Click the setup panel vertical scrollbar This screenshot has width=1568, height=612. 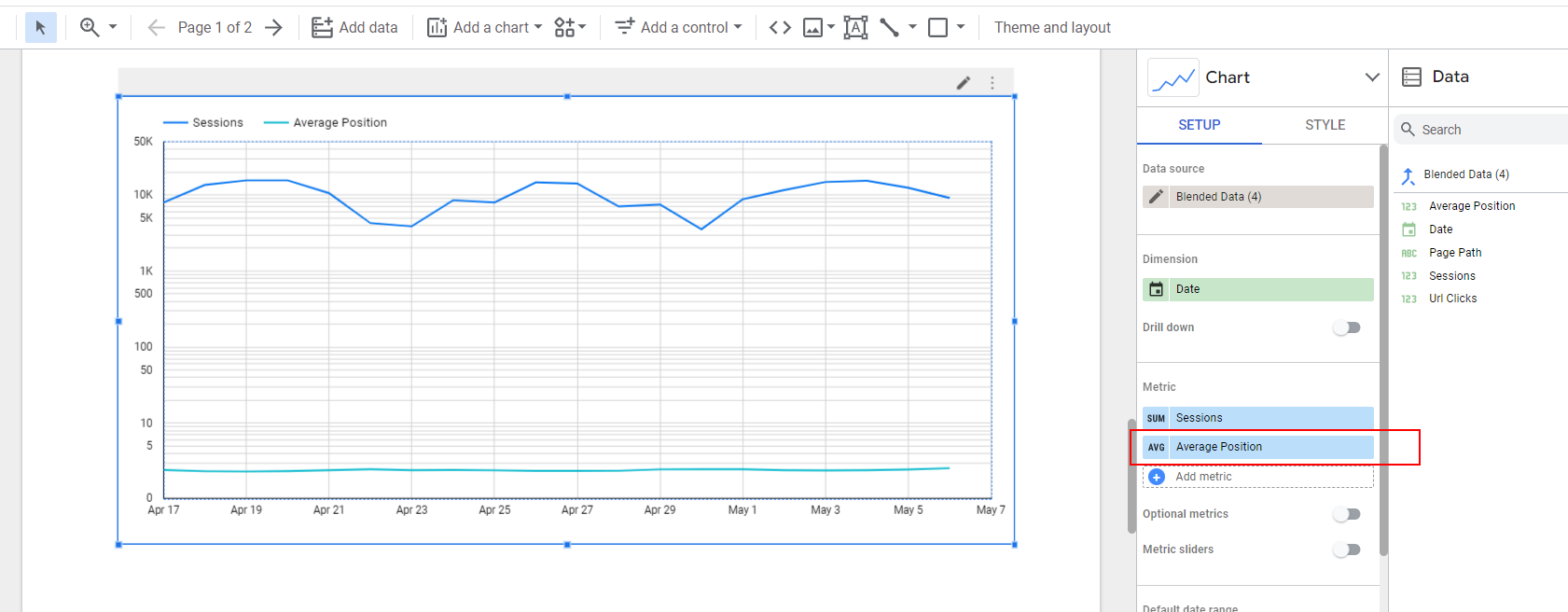pos(1383,351)
